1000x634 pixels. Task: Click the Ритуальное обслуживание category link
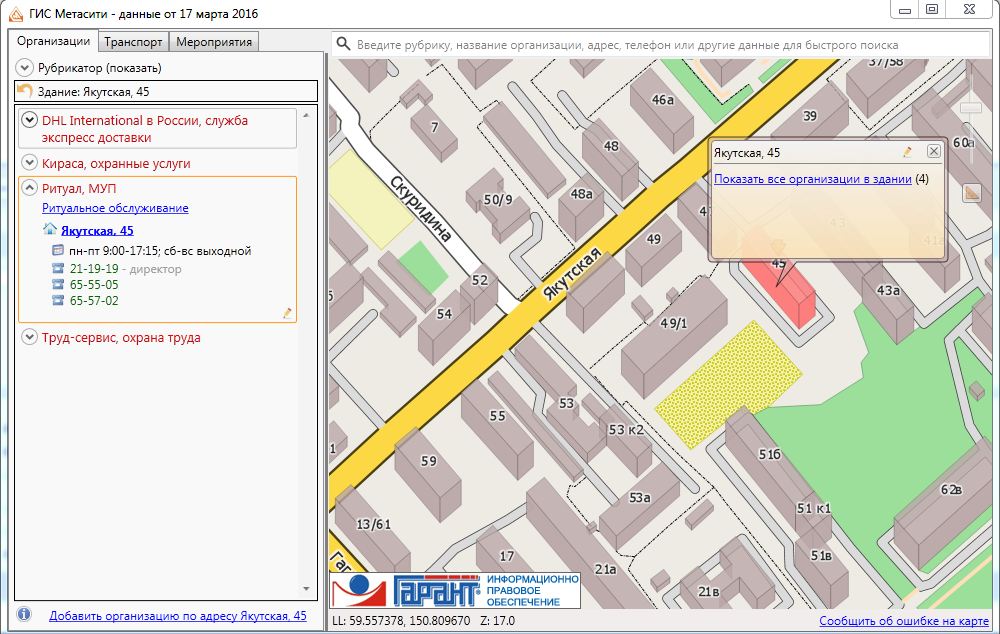tap(115, 208)
